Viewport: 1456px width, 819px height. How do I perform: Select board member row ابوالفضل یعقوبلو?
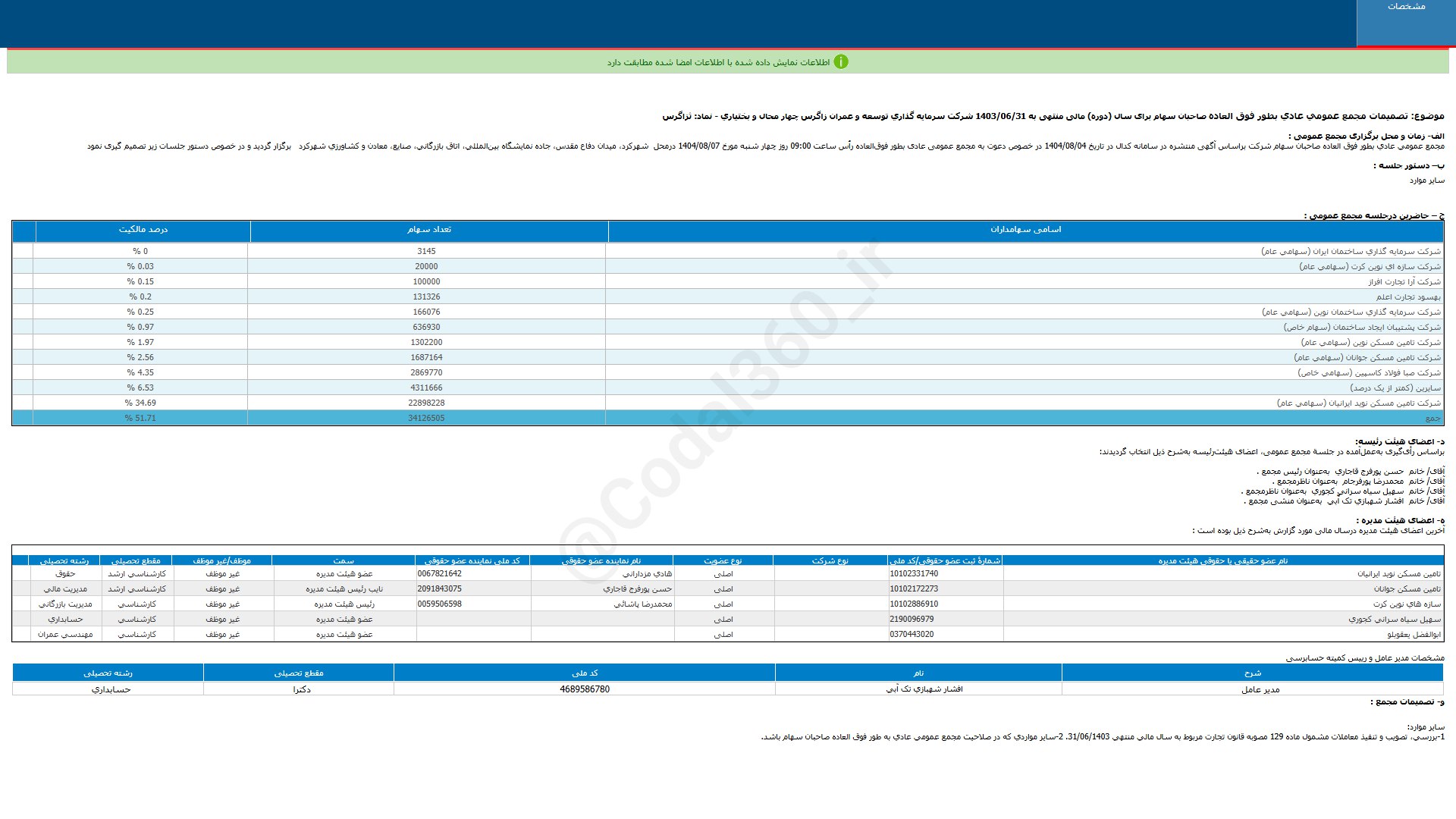tap(1414, 635)
